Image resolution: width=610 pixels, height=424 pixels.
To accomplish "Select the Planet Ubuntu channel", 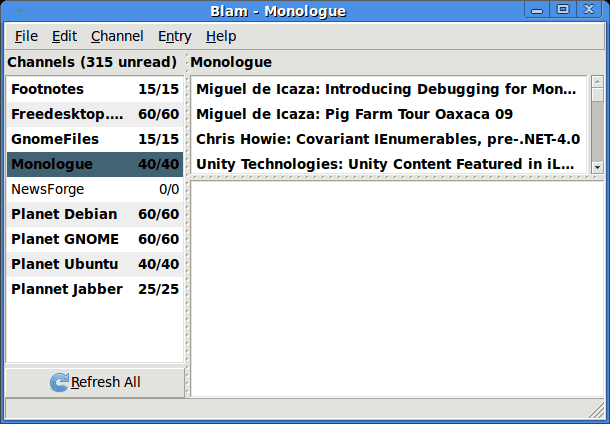I will click(95, 264).
